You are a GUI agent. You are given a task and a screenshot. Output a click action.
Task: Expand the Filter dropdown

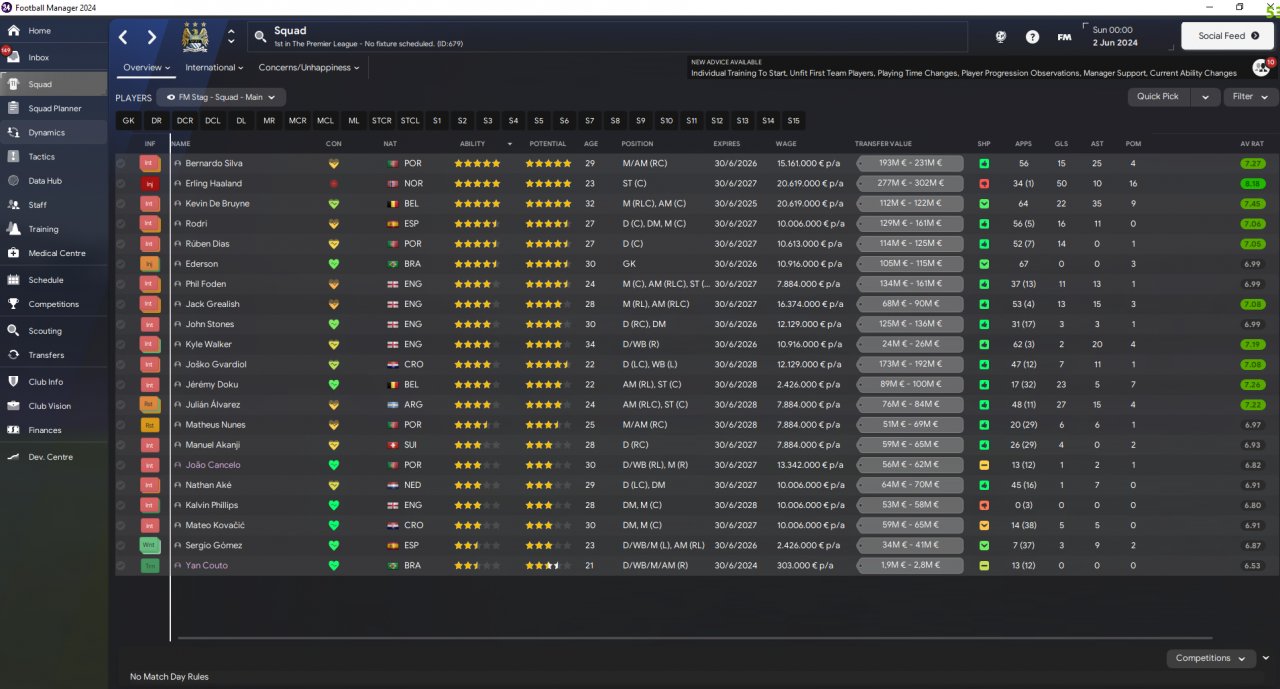tap(1250, 97)
